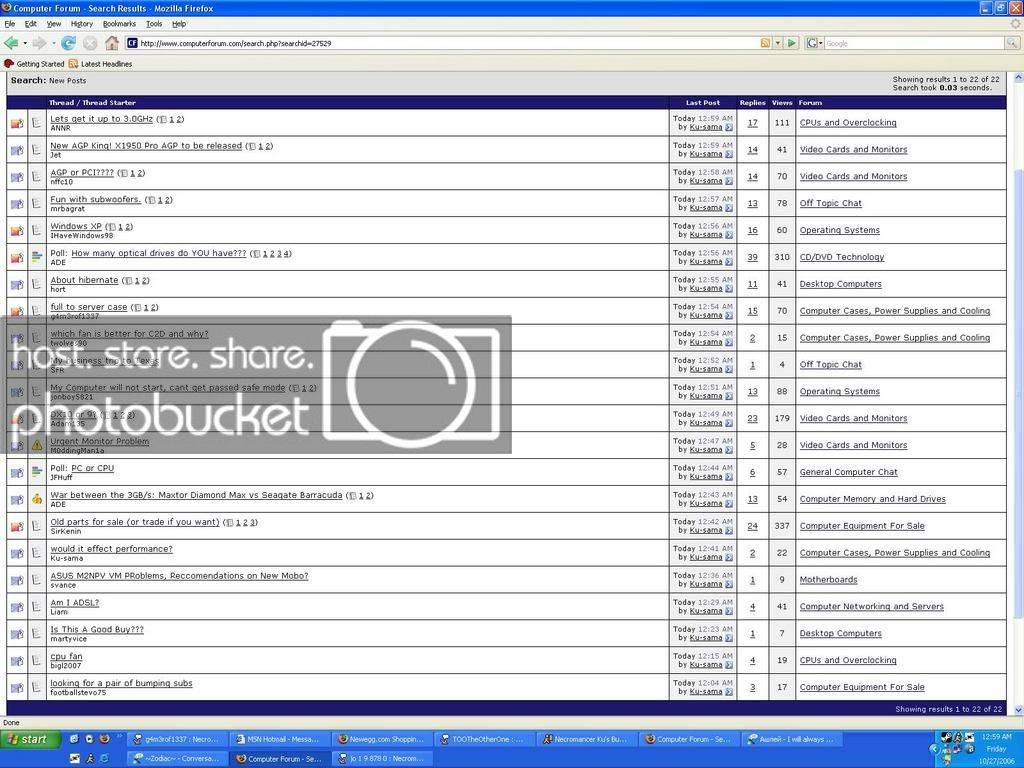The image size is (1024, 768).
Task: Sort by the Replies column header
Action: pos(752,103)
